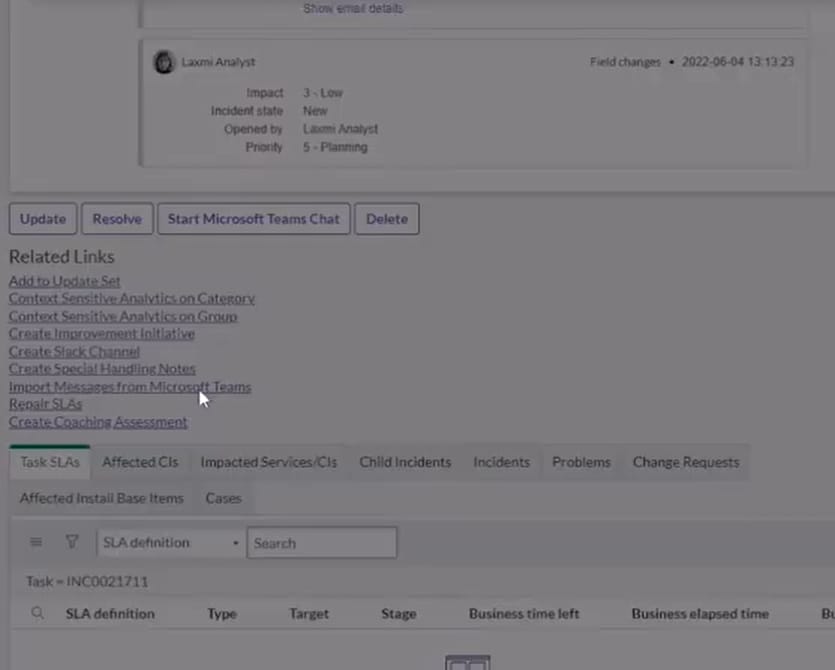Click Import Messages from Microsoft Teams link

[130, 387]
